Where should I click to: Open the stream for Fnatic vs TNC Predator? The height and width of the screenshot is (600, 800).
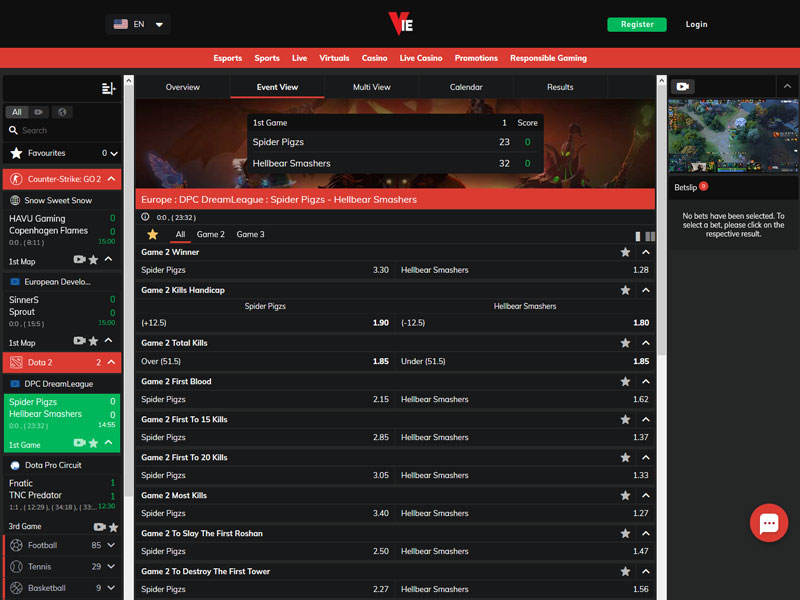(99, 527)
